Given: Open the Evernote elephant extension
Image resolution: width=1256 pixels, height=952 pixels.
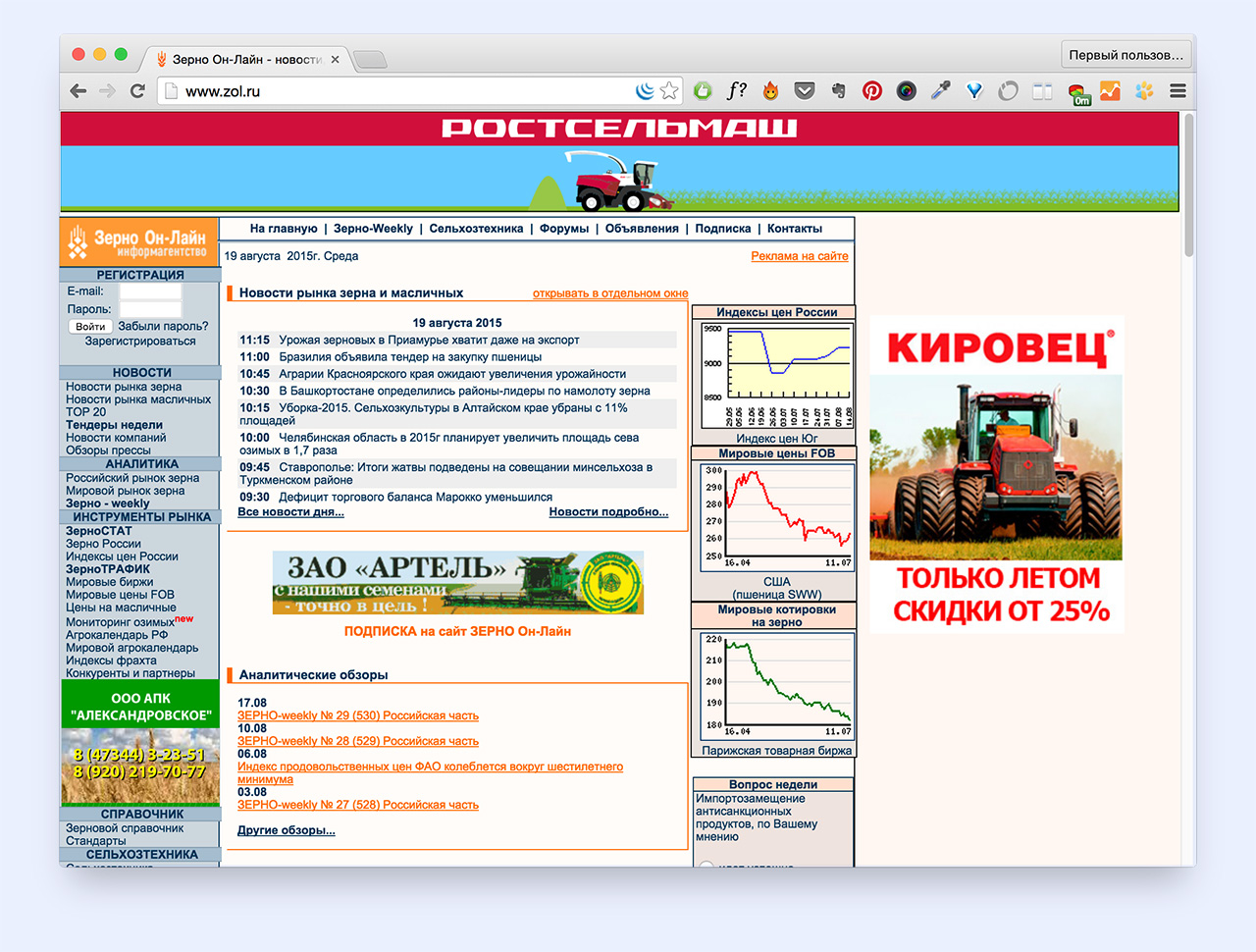Looking at the screenshot, I should 838,91.
